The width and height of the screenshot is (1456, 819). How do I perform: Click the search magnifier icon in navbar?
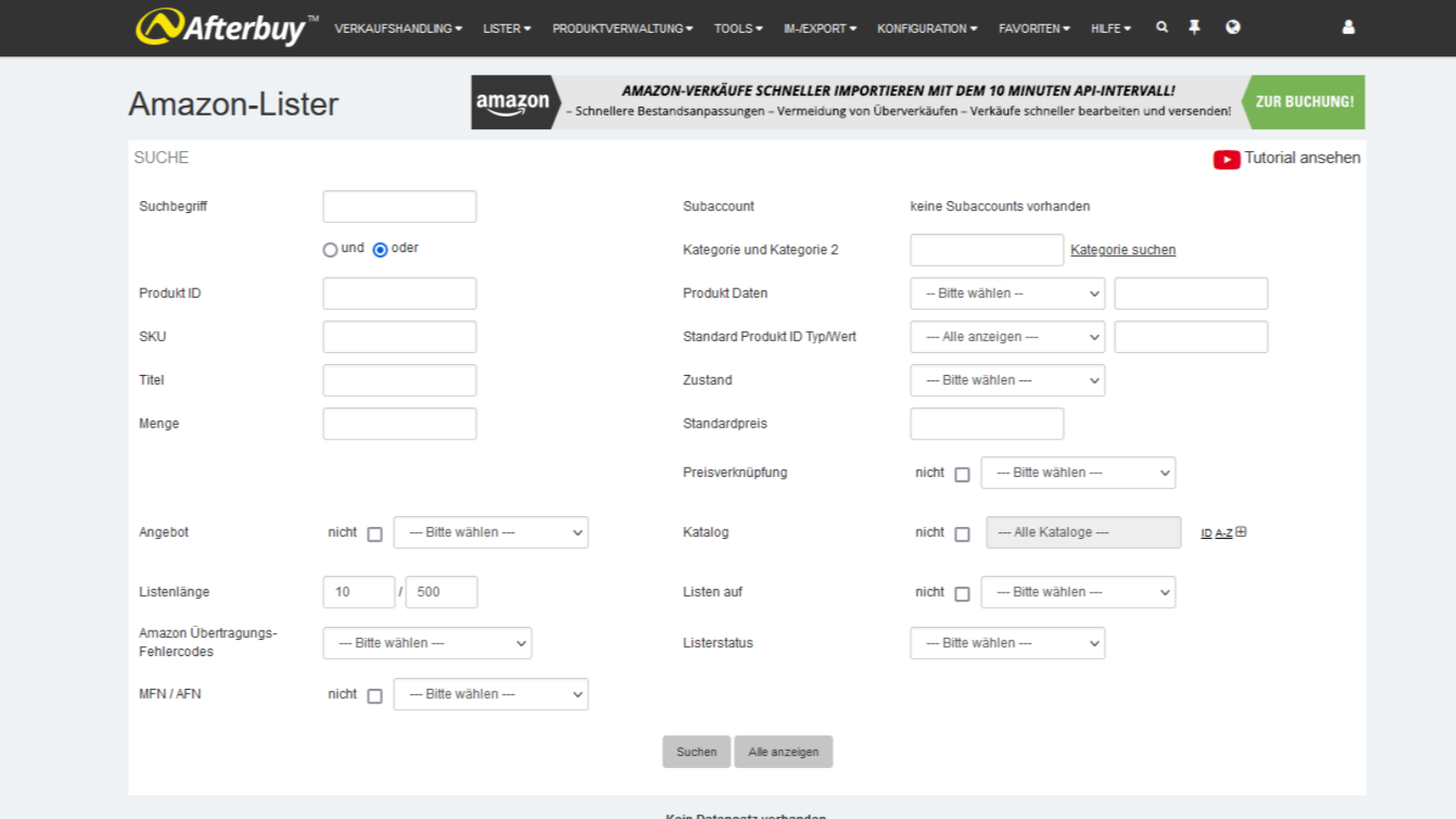pos(1162,27)
